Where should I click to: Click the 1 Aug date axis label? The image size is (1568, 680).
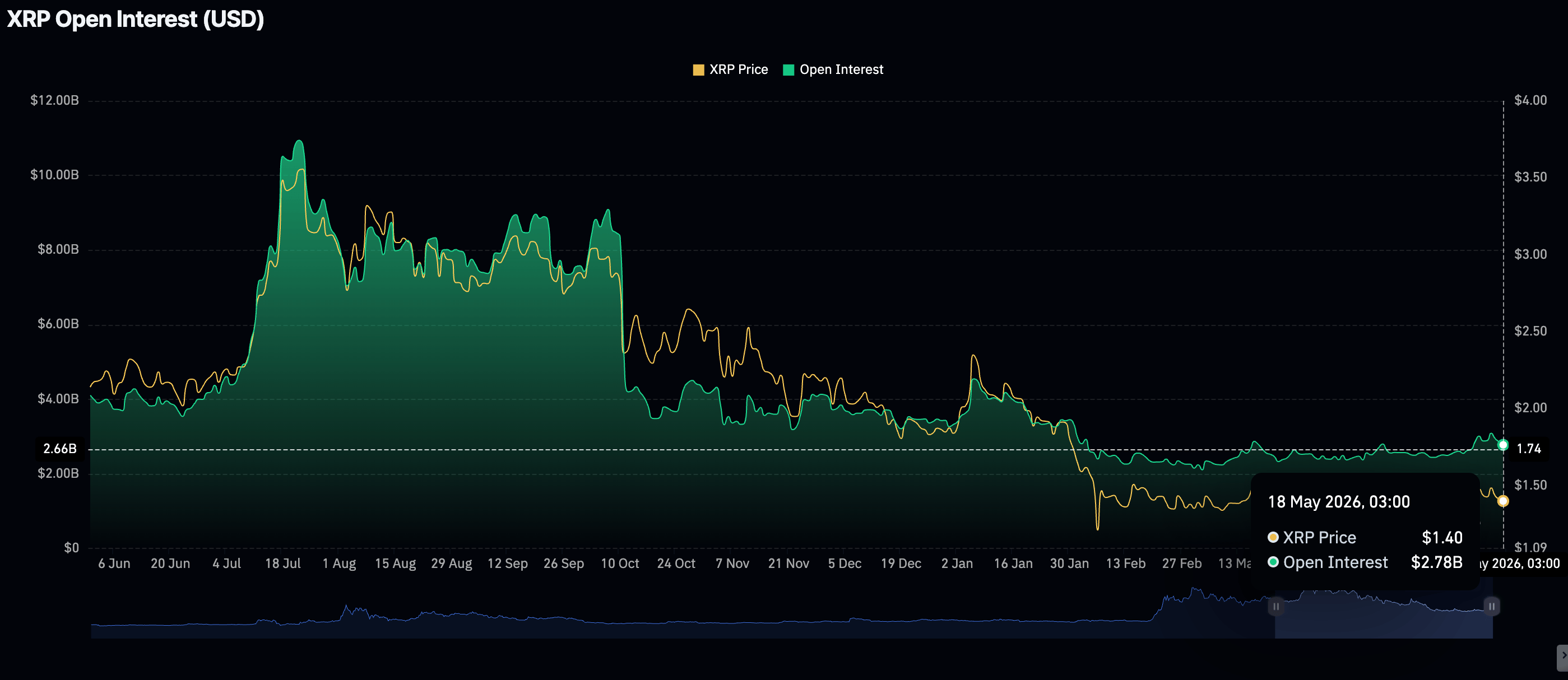(x=339, y=564)
